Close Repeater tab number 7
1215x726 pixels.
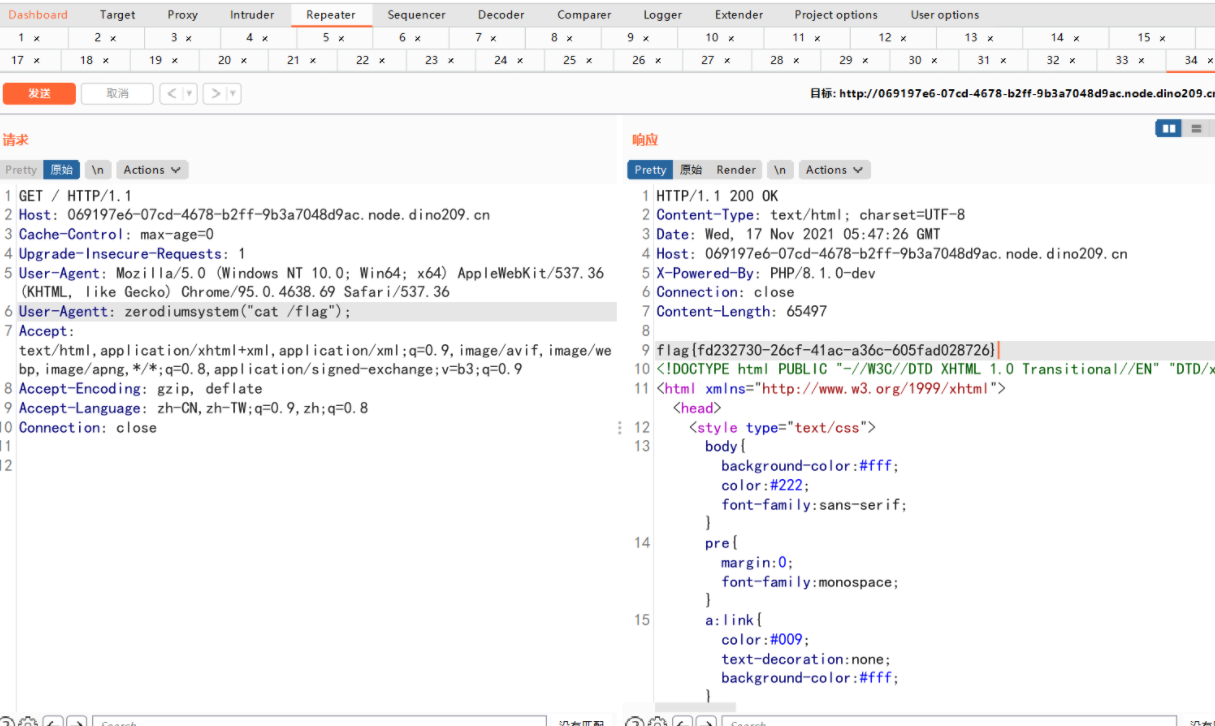[x=493, y=38]
